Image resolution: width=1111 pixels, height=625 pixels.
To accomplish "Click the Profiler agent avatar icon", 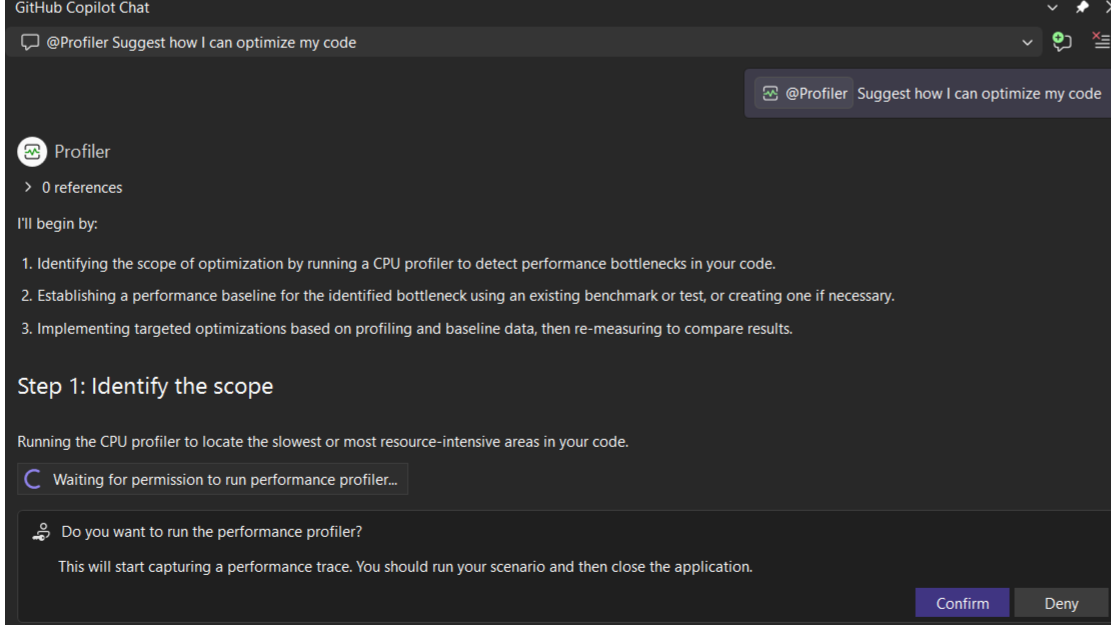I will pos(30,151).
